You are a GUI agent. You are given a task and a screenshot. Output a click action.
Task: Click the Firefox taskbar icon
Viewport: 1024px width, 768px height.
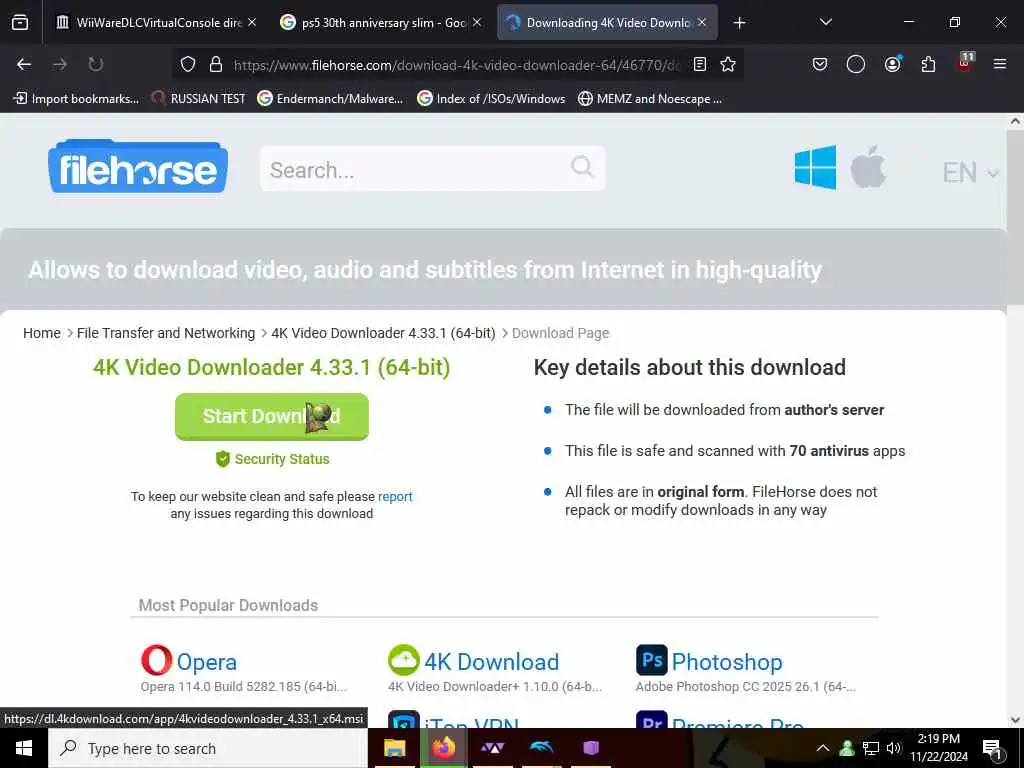pyautogui.click(x=444, y=748)
